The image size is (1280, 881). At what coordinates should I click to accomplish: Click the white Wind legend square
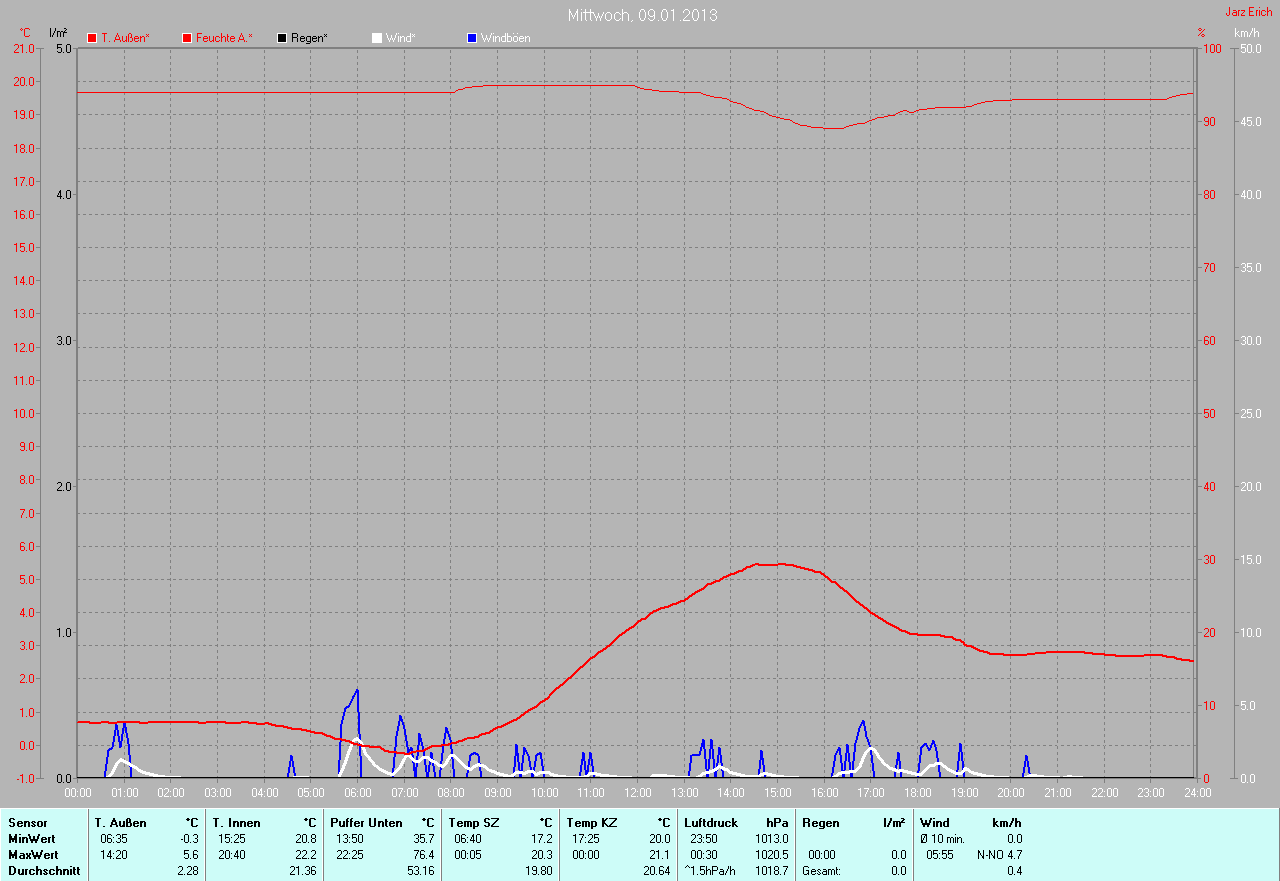point(377,38)
